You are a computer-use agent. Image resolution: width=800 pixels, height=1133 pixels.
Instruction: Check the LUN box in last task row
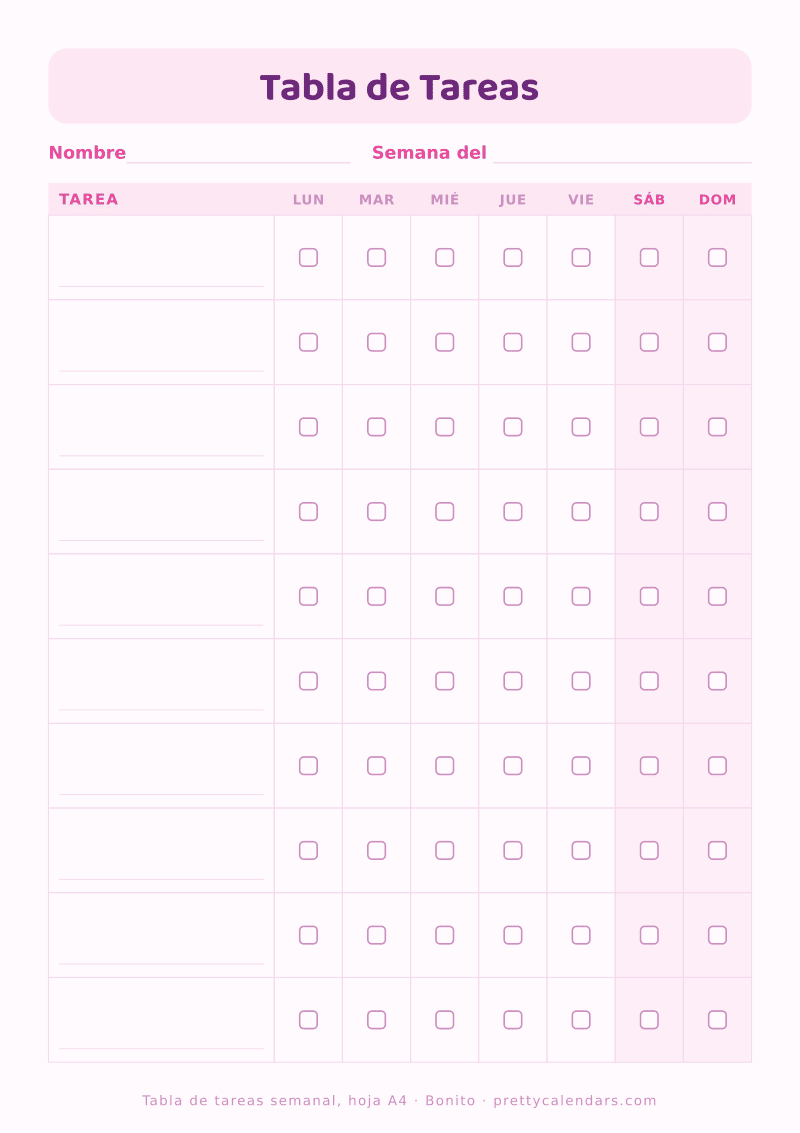(309, 1020)
